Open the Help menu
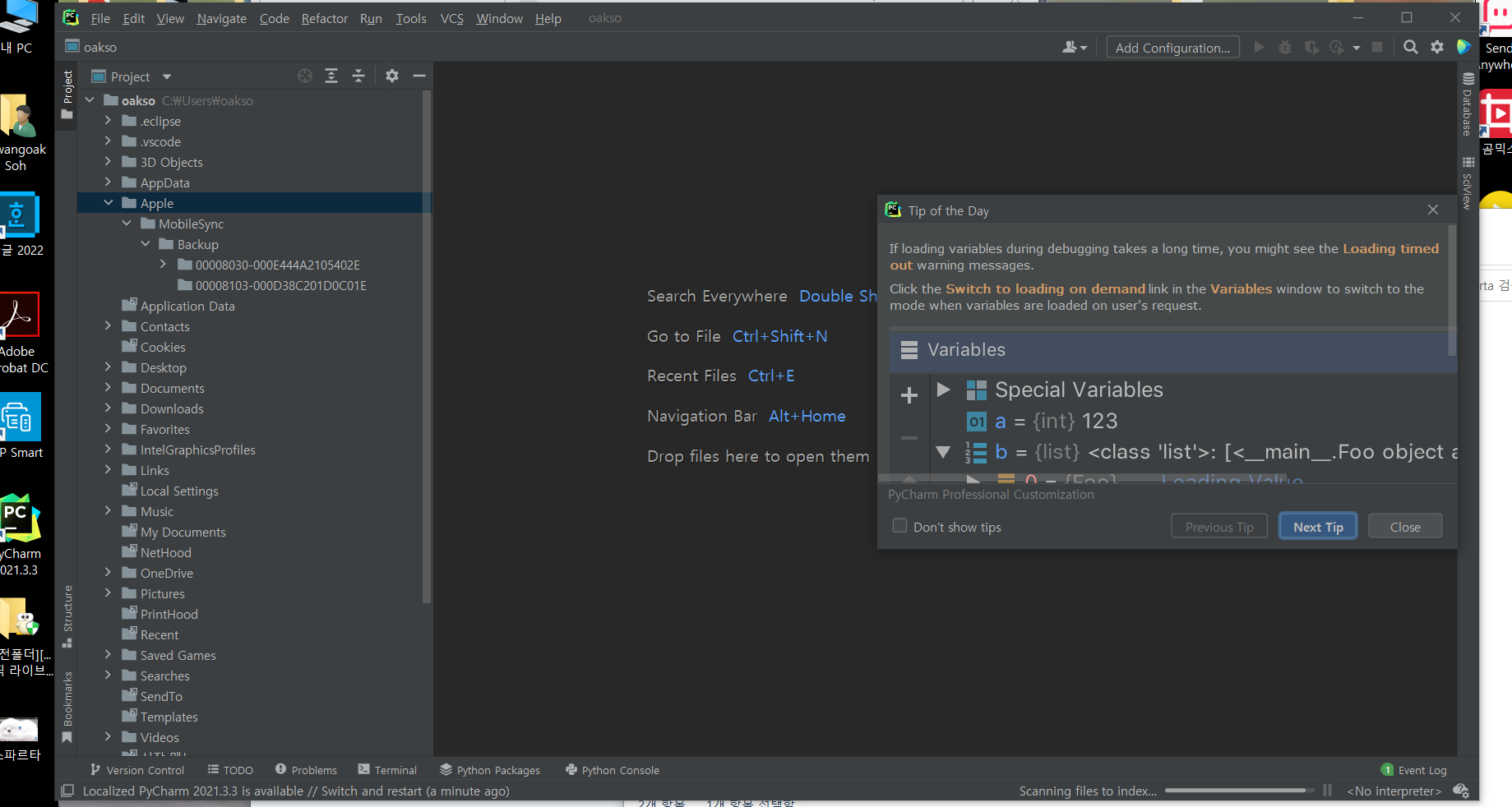Screen dimensions: 1512x807 548,18
